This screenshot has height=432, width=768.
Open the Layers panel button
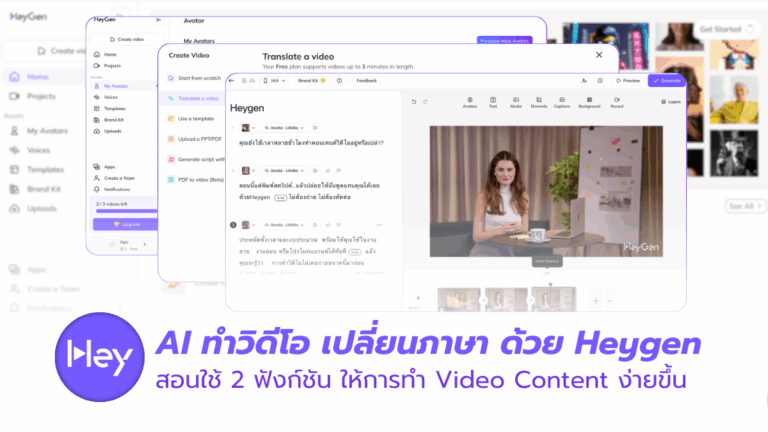tap(671, 102)
